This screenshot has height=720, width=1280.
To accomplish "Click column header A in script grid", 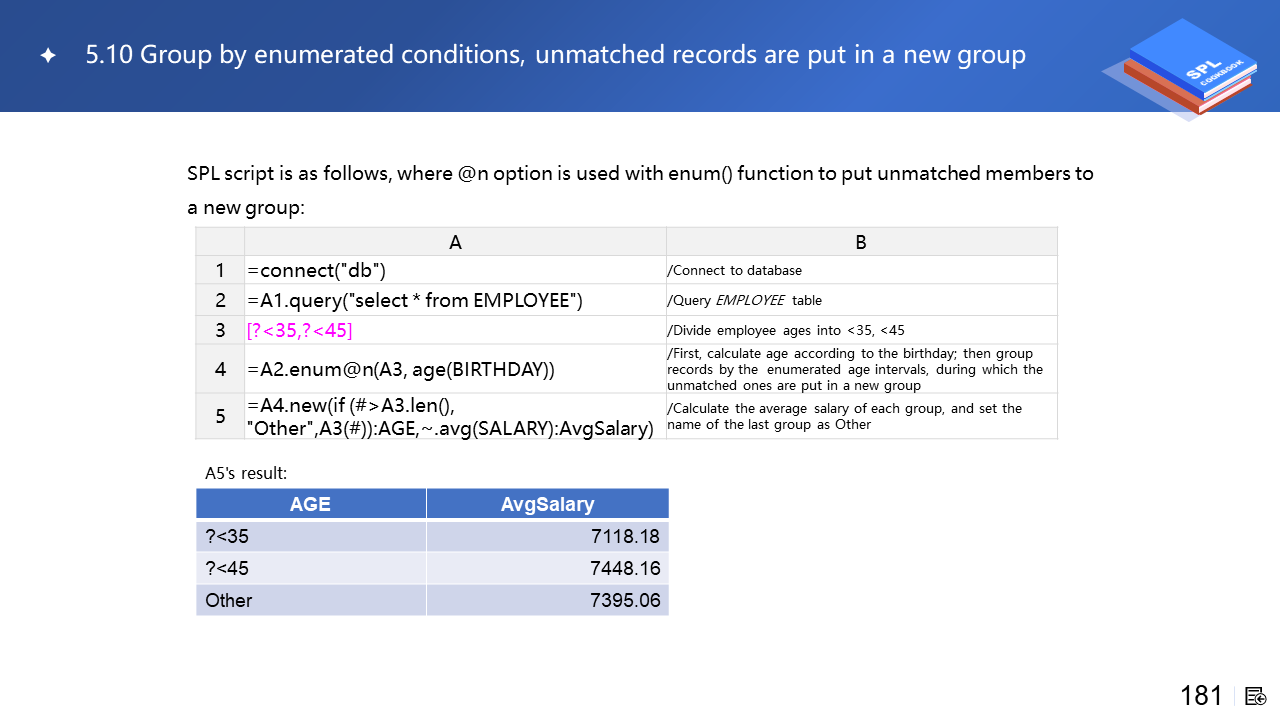I will (x=455, y=242).
